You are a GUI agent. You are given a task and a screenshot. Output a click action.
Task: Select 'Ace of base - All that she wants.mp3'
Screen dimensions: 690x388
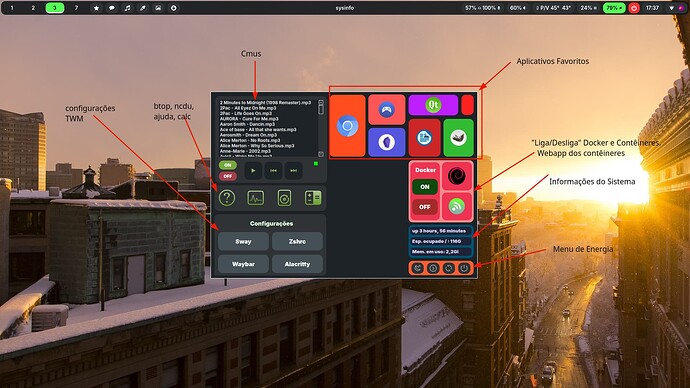point(258,129)
